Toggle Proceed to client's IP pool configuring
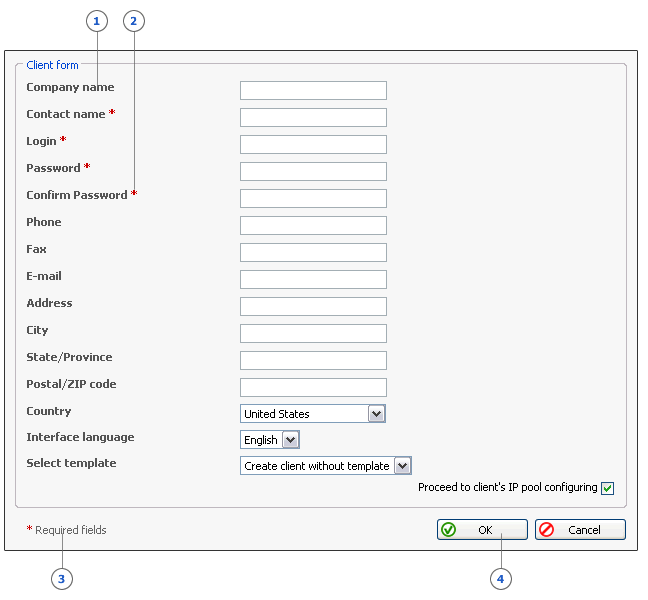Image resolution: width=648 pixels, height=600 pixels. pyautogui.click(x=607, y=488)
